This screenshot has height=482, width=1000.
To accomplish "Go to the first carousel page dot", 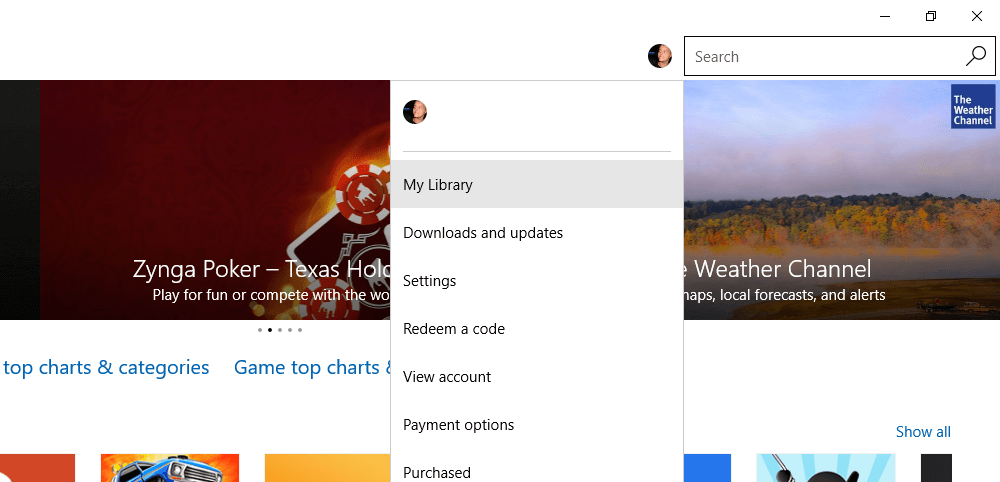I will click(260, 330).
